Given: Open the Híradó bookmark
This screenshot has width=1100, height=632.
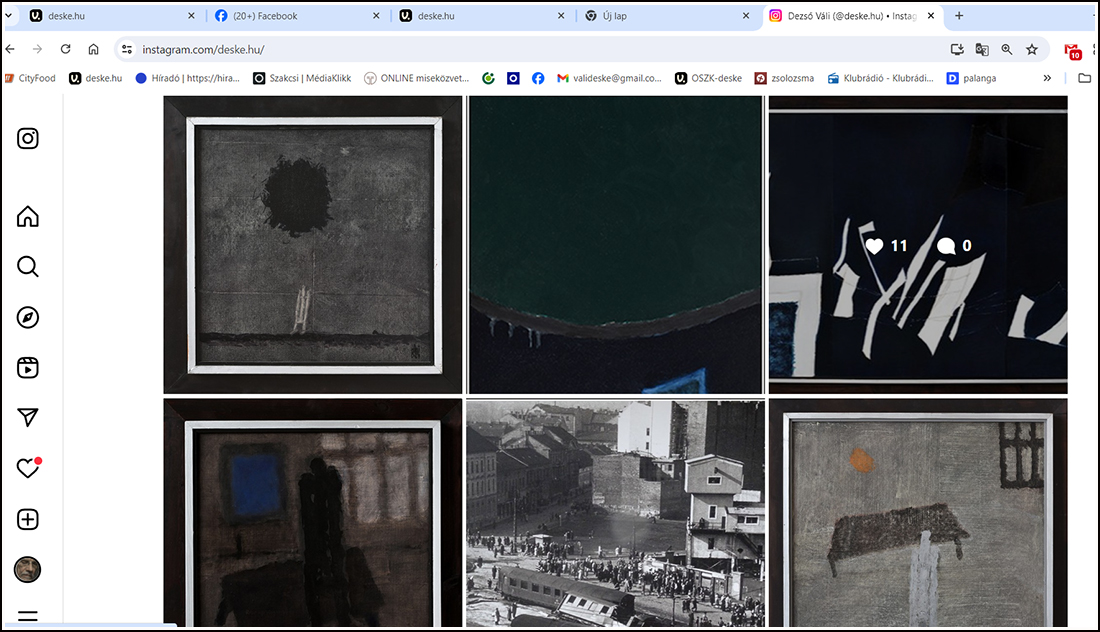Looking at the screenshot, I should [187, 79].
